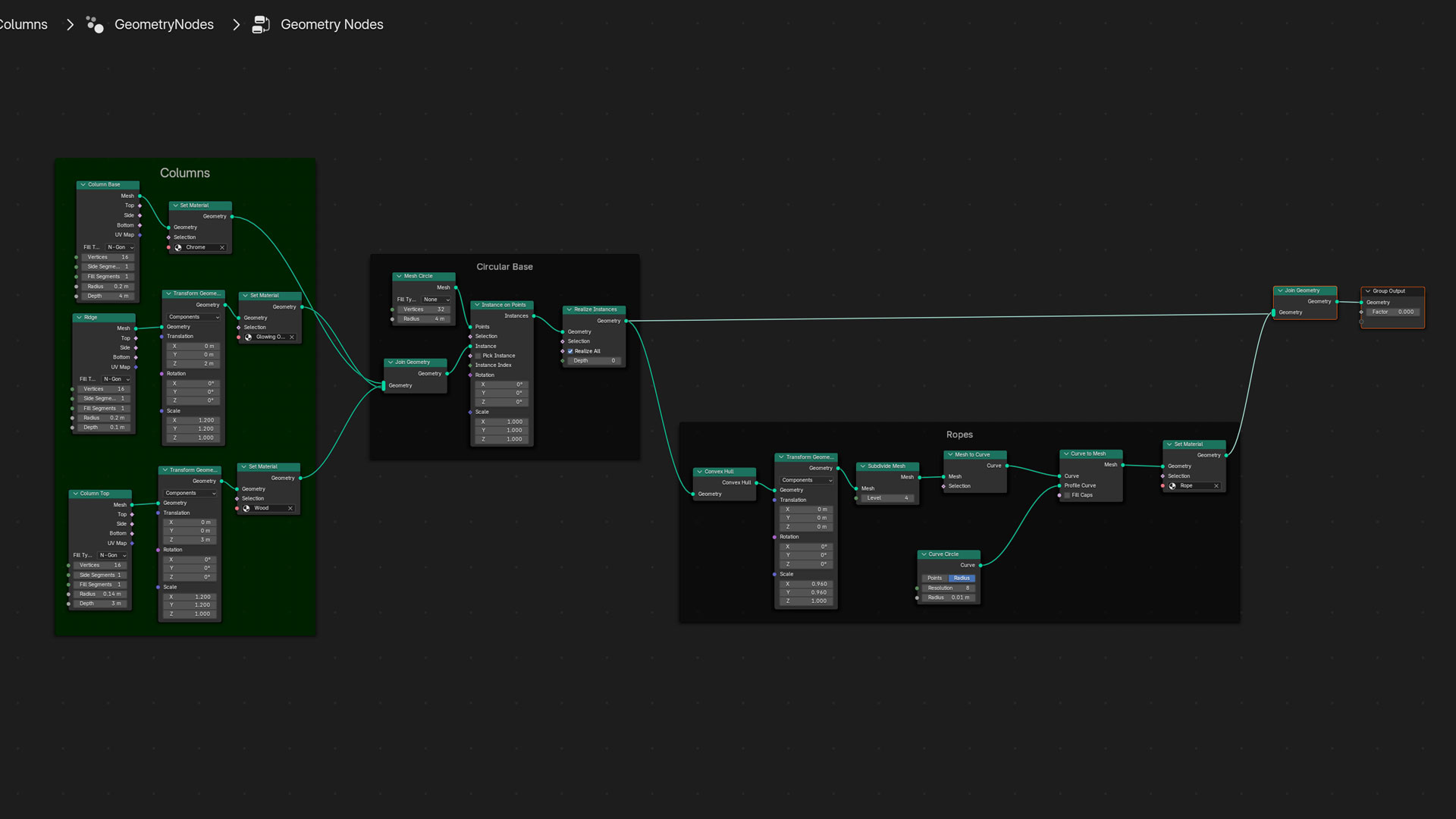Screen dimensions: 1456x819
Task: Click the Chrome material sphere icon
Action: [179, 247]
